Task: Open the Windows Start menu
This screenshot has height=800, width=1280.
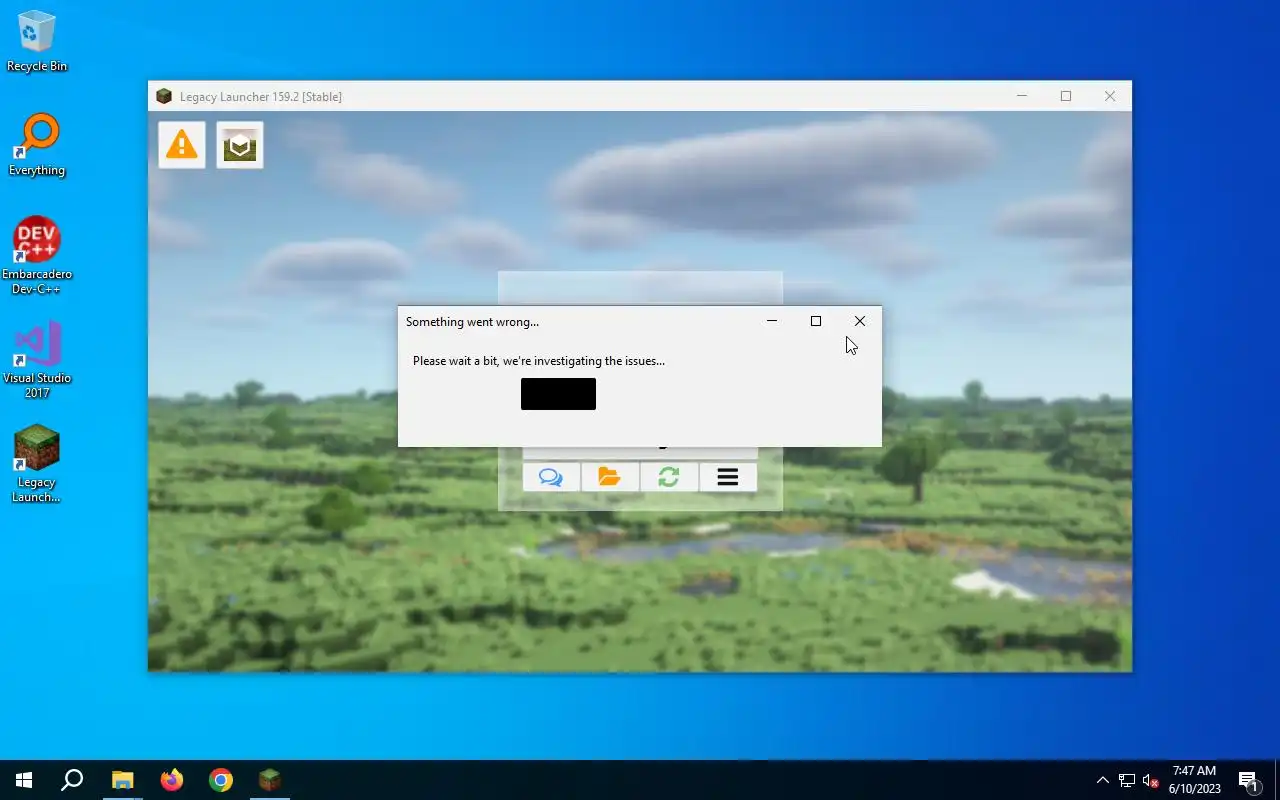Action: click(x=24, y=780)
